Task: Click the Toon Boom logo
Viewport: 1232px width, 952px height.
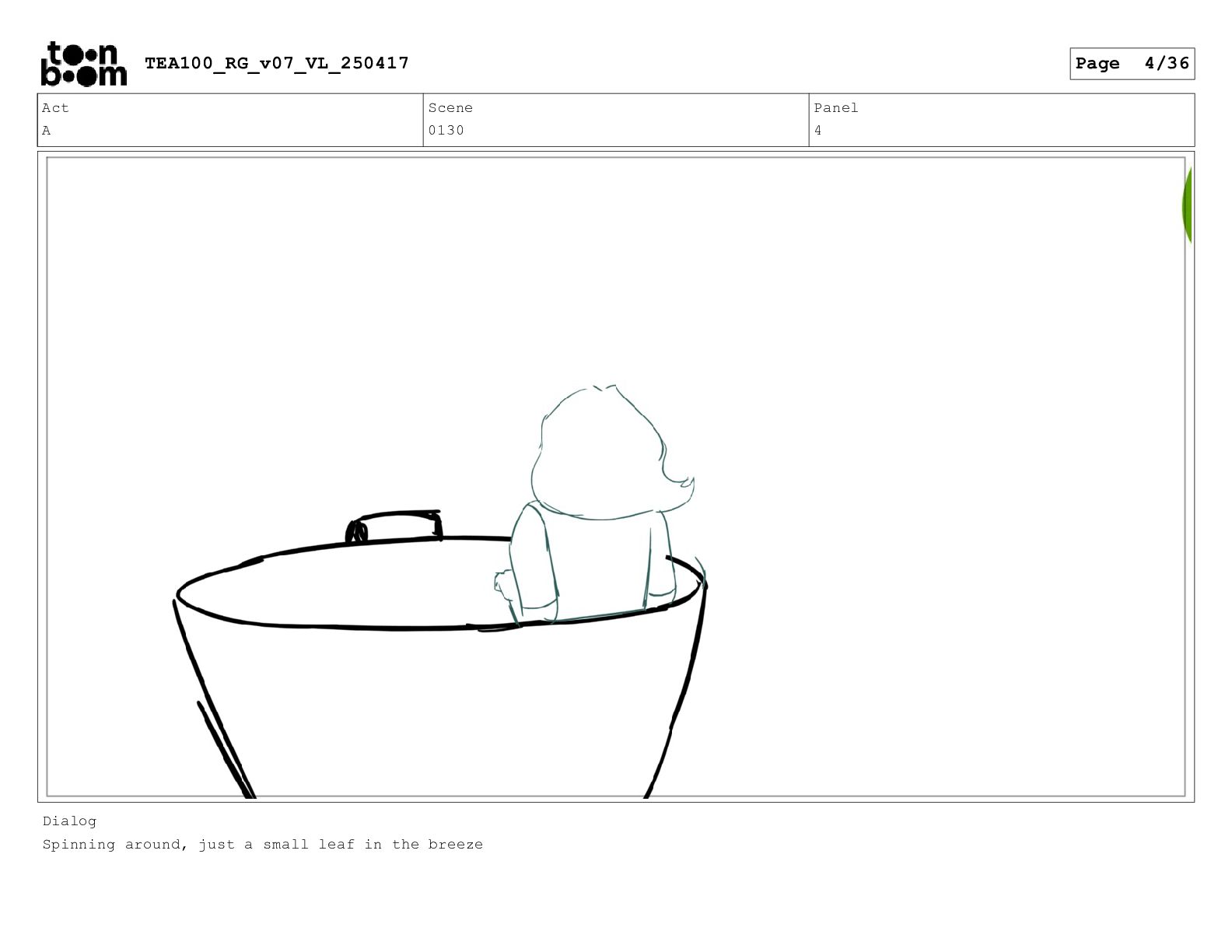Action: pyautogui.click(x=83, y=64)
